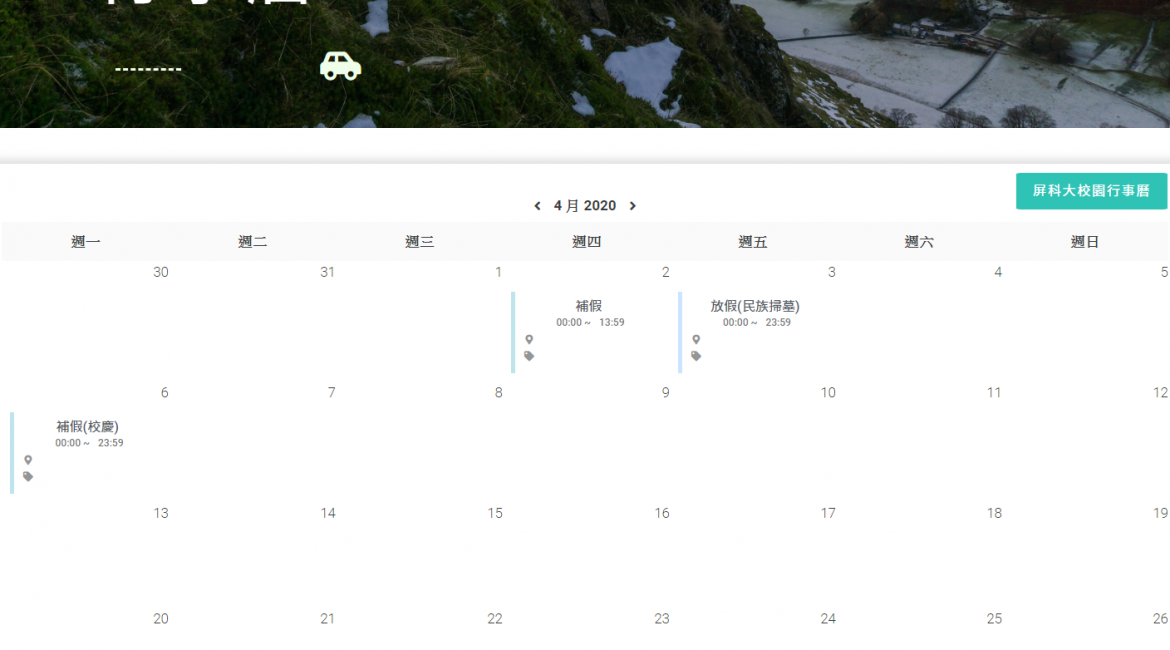Select date 31 from previous month

tap(327, 272)
